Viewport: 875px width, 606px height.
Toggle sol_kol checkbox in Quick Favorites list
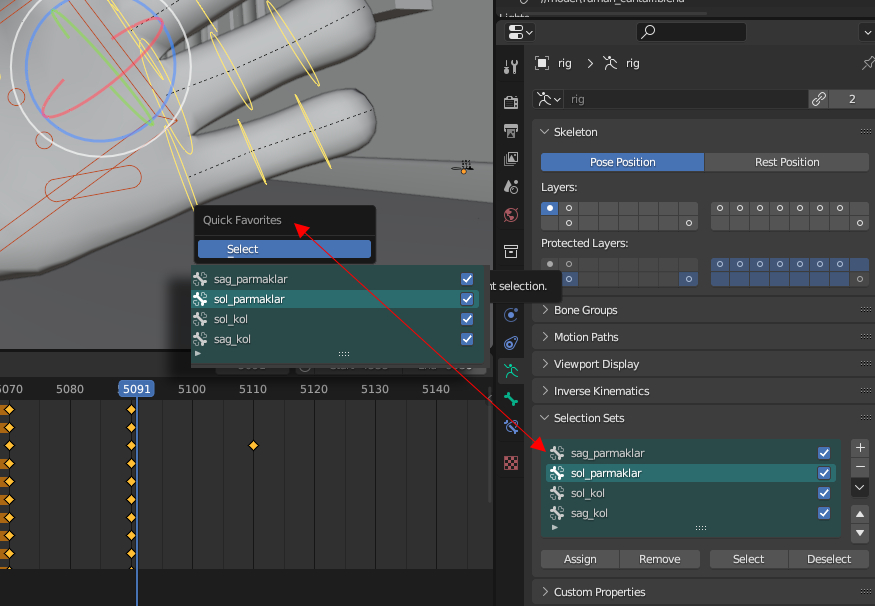[x=467, y=319]
